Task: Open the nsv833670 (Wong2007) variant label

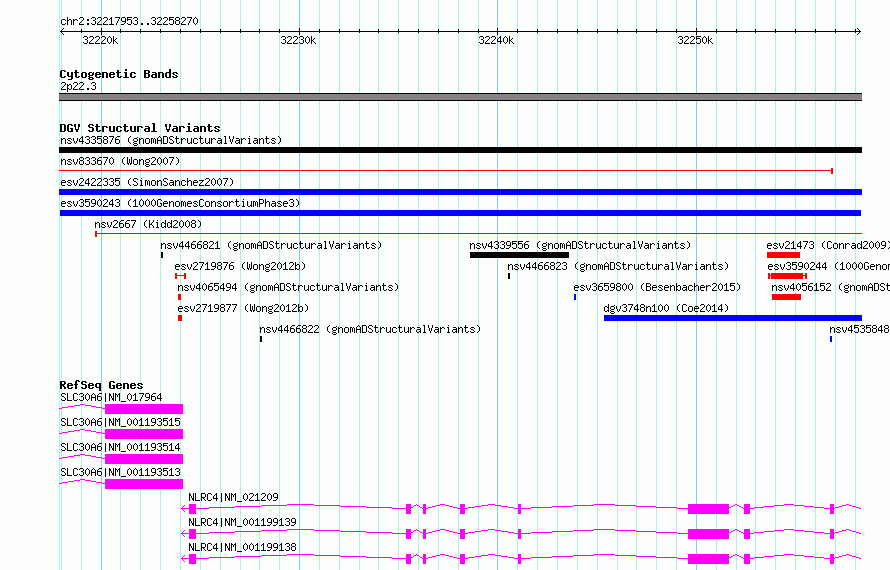Action: point(120,161)
